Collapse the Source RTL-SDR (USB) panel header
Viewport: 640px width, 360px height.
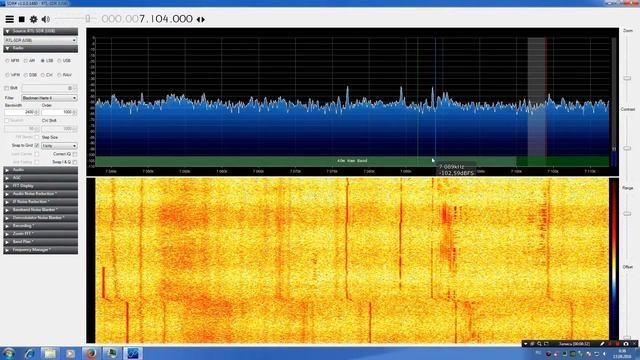click(40, 31)
